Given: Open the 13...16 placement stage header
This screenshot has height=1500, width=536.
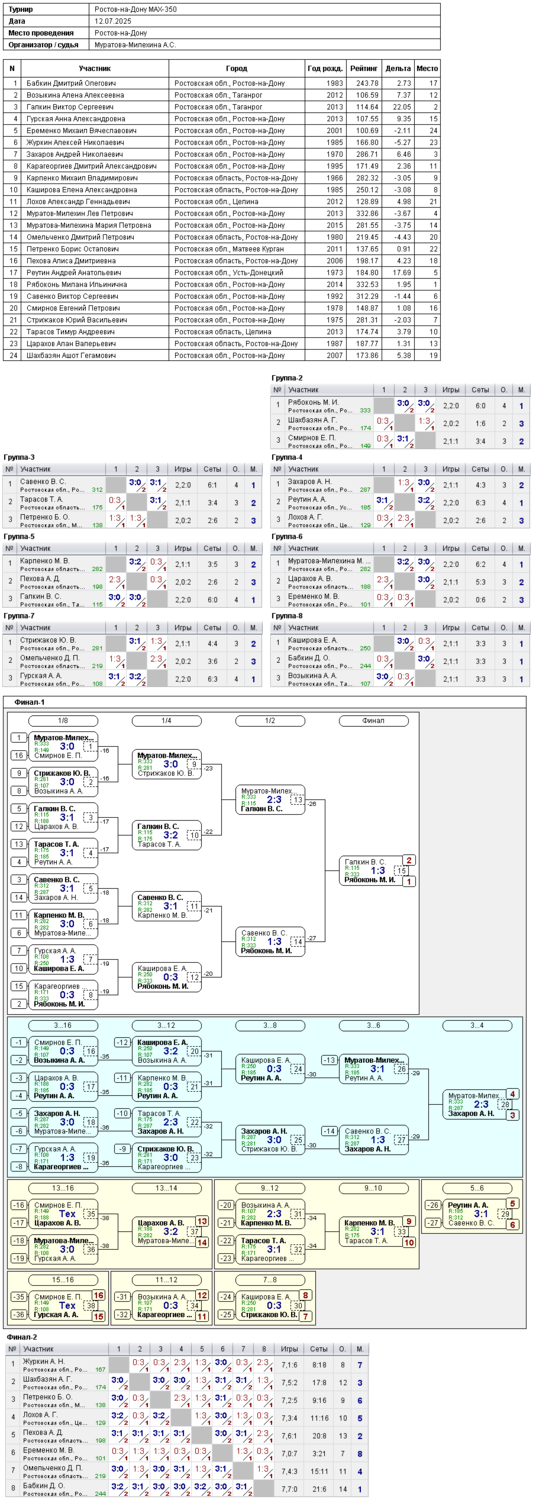Looking at the screenshot, I should [63, 1187].
